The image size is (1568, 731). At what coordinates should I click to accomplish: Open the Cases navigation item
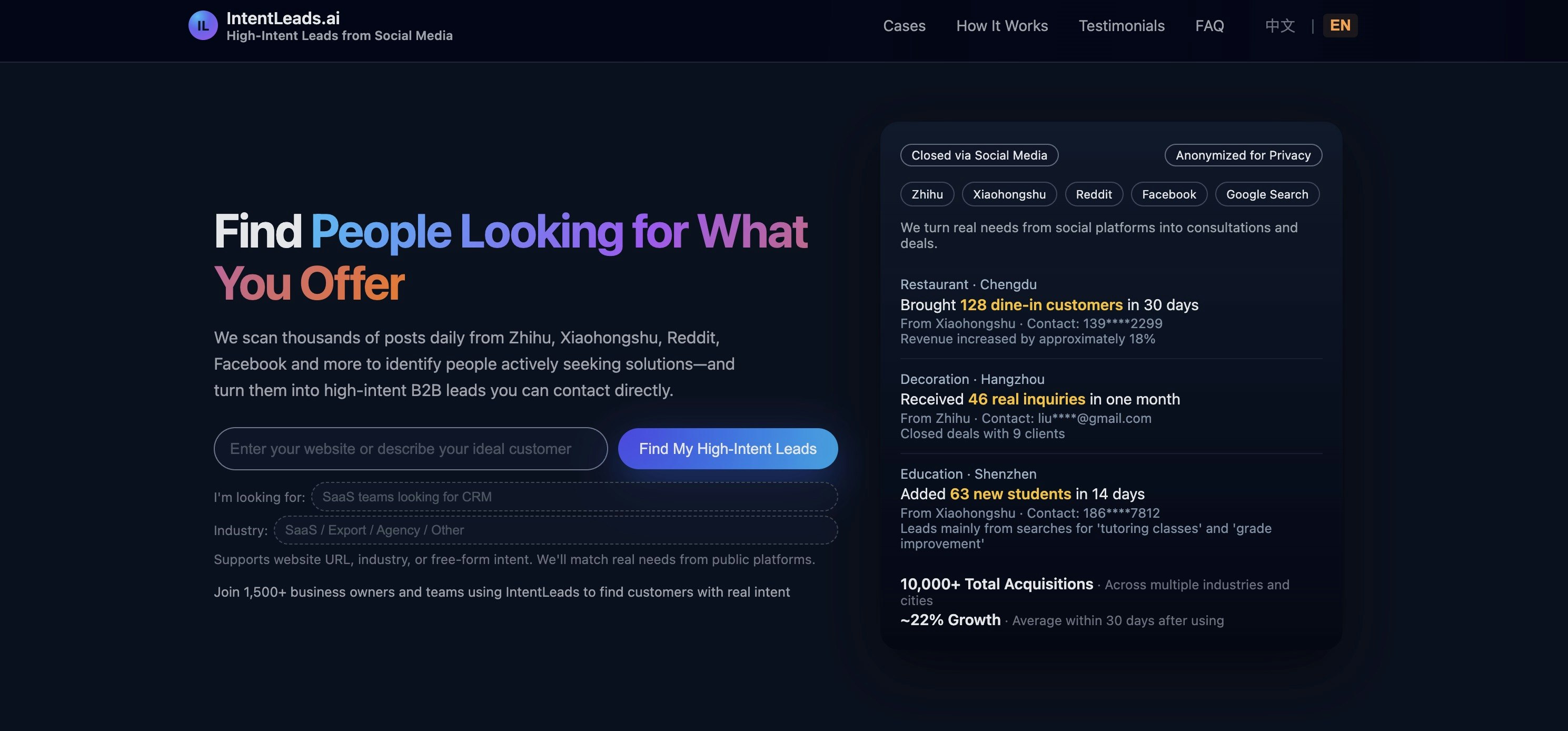tap(904, 26)
